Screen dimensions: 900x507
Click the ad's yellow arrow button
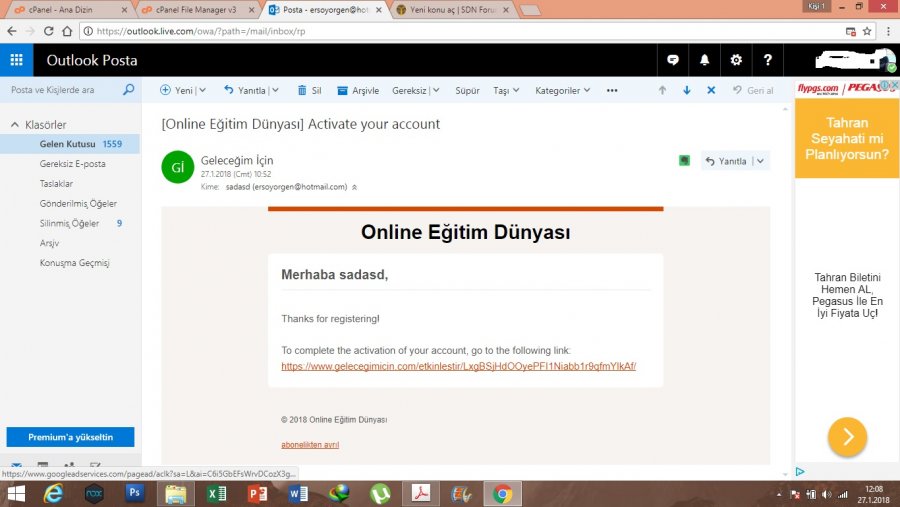coord(847,437)
